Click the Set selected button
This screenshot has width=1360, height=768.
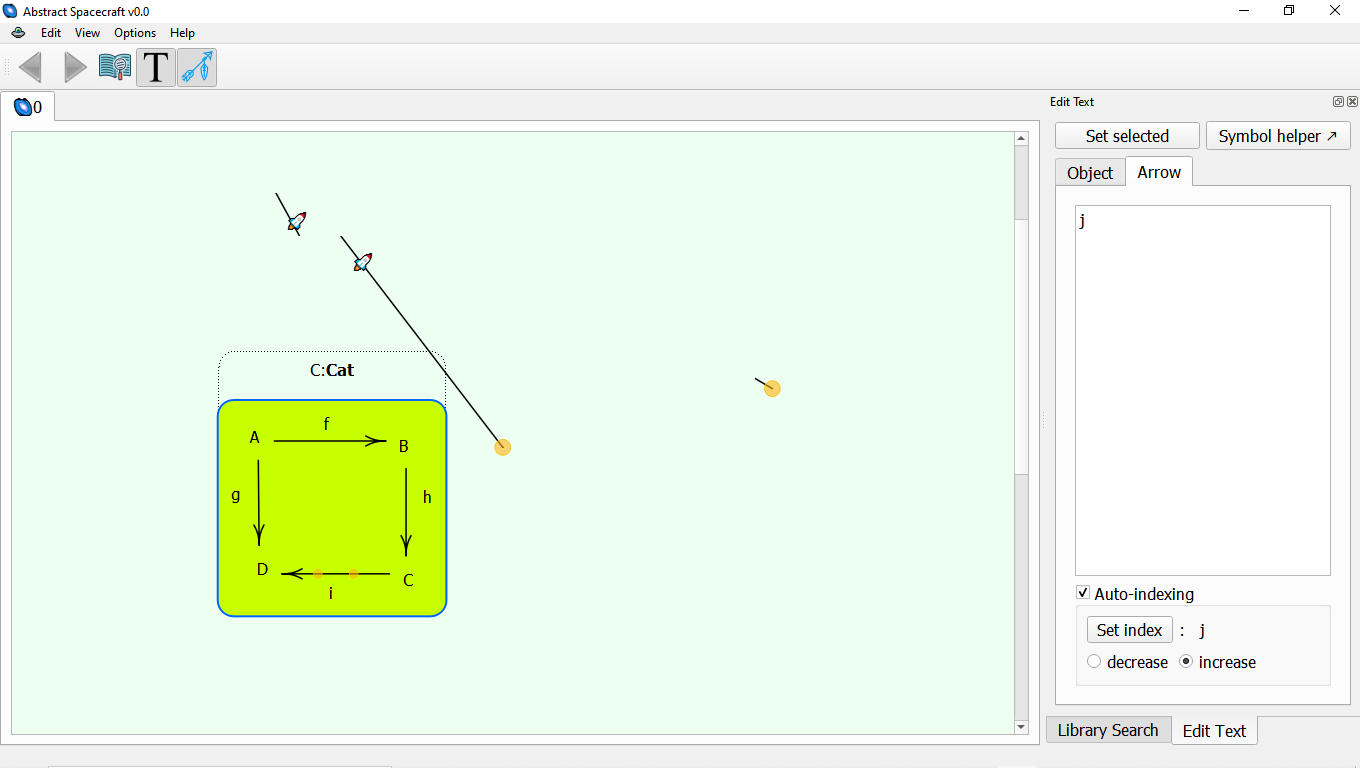point(1126,136)
